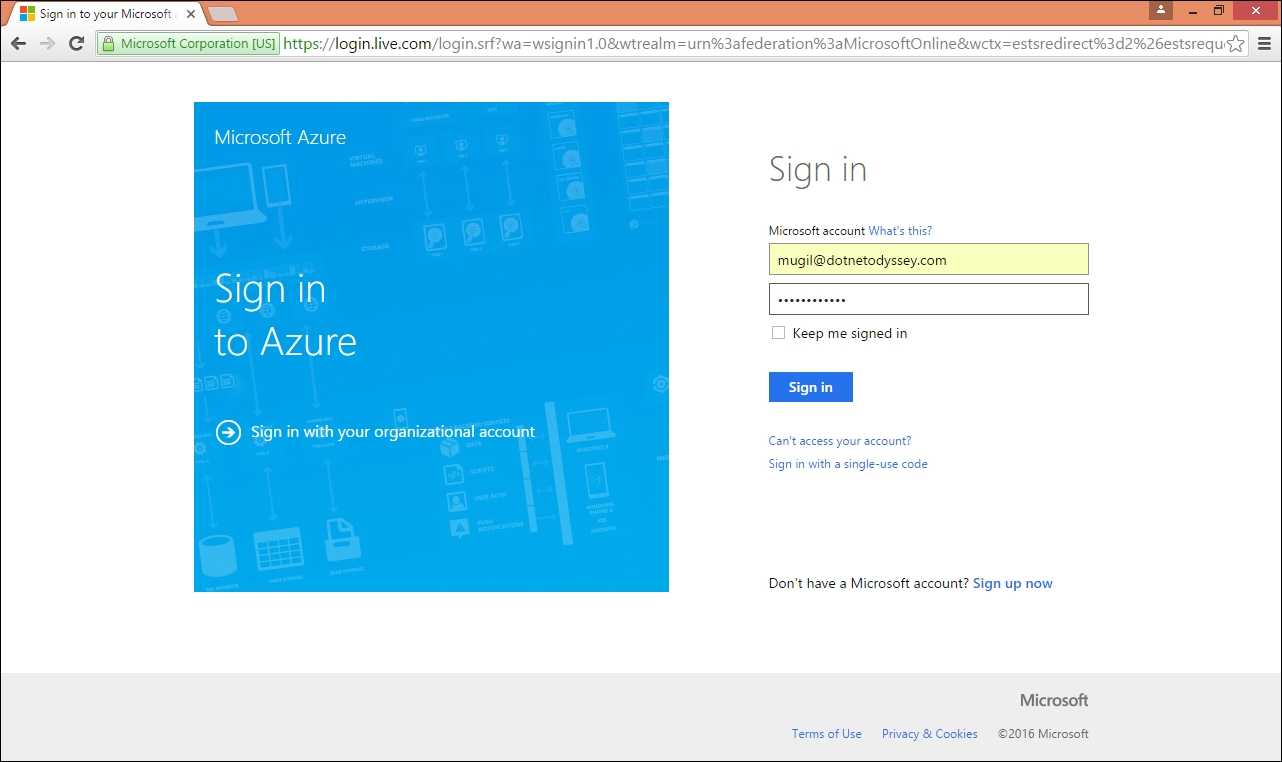Image resolution: width=1282 pixels, height=762 pixels.
Task: Reload the page with the refresh icon
Action: click(76, 43)
